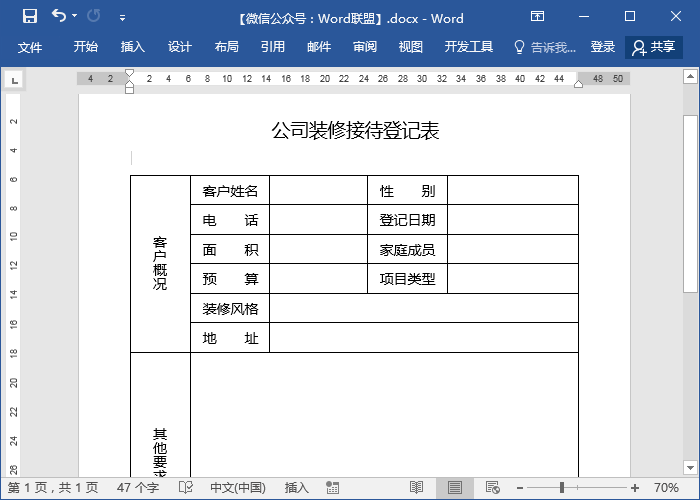Switch to the 插入 tab

pos(133,47)
